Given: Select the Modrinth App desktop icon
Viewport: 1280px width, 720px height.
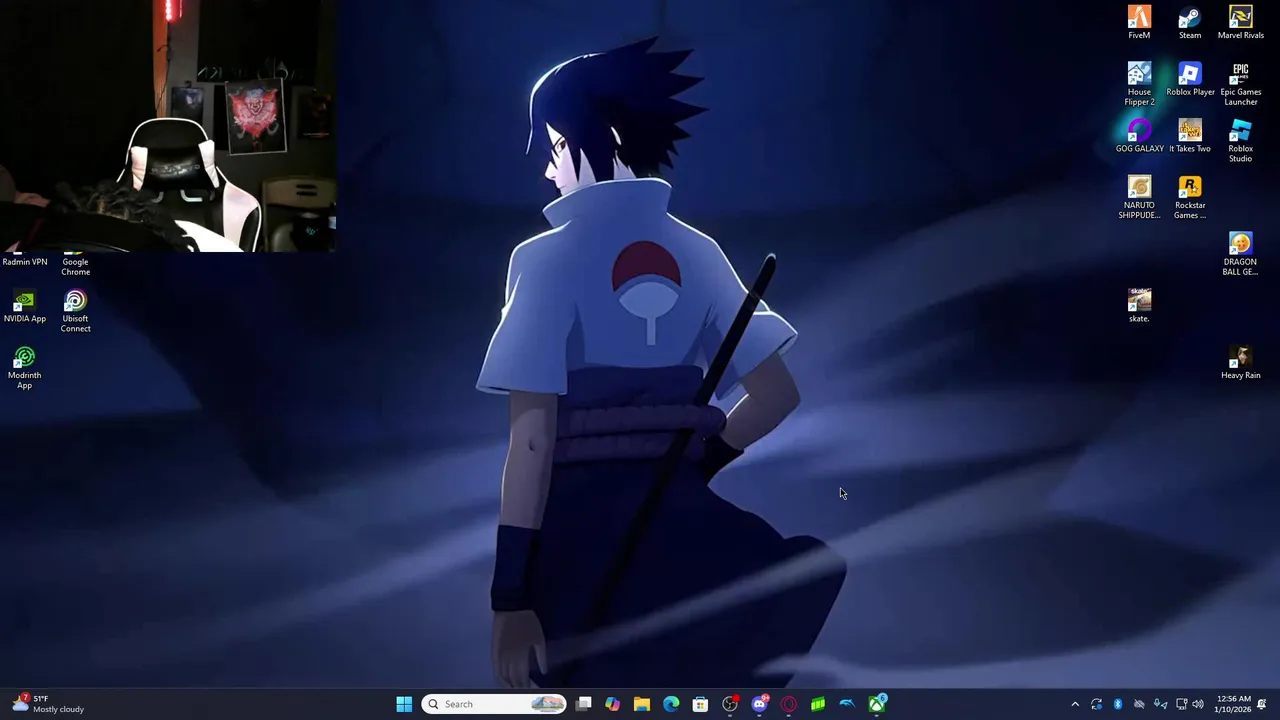Looking at the screenshot, I should click(x=25, y=368).
